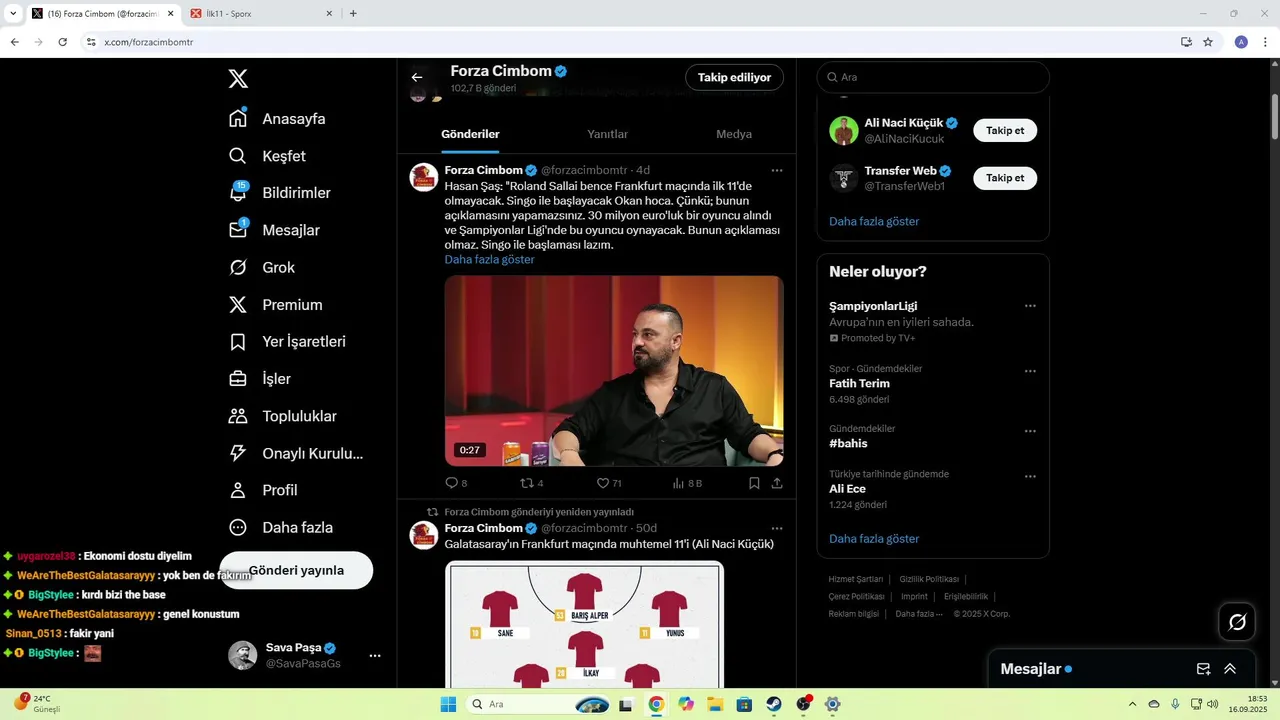Image resolution: width=1280 pixels, height=720 pixels.
Task: Compose new message in Mesajlar drawer
Action: coord(1204,669)
